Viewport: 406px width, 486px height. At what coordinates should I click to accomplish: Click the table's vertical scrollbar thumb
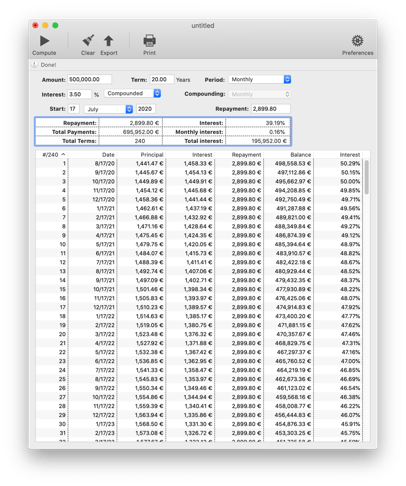click(367, 177)
